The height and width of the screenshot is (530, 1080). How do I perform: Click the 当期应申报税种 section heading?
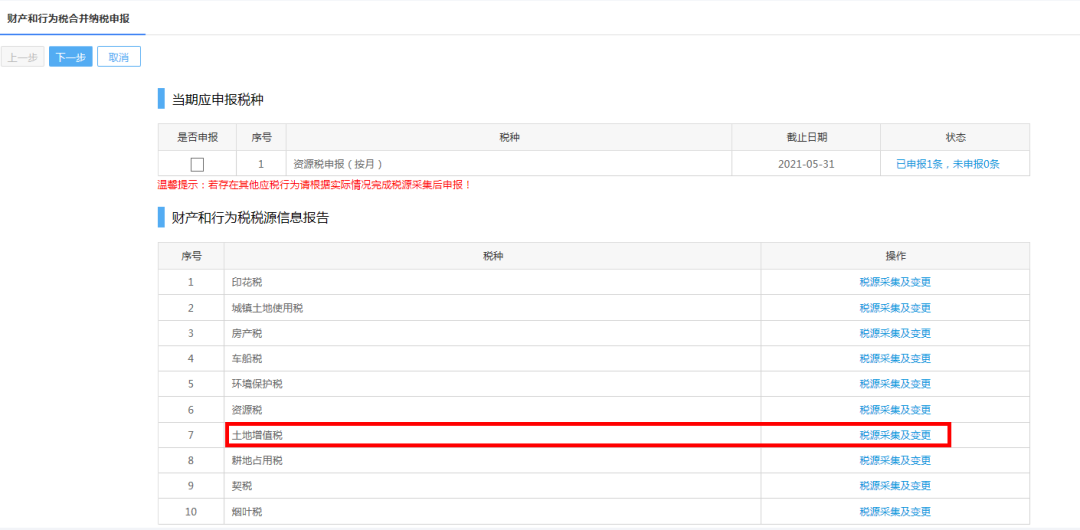tap(218, 99)
